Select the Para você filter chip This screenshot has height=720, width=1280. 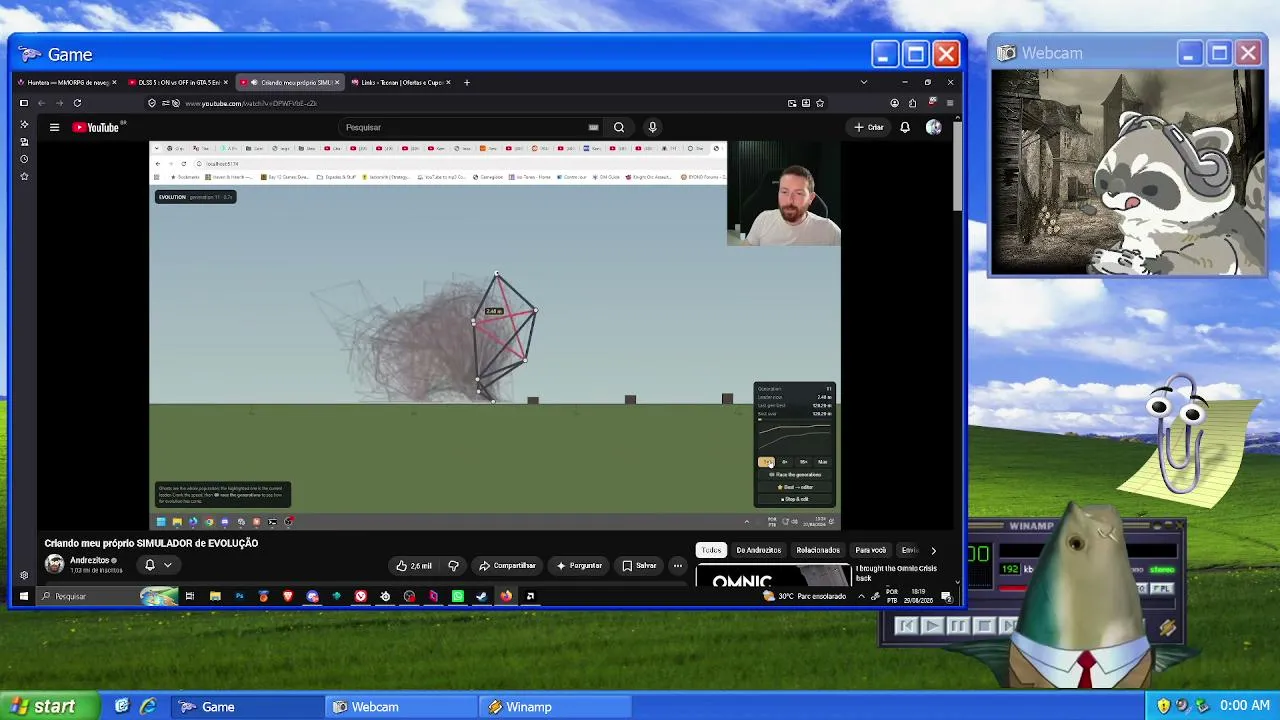coord(871,550)
